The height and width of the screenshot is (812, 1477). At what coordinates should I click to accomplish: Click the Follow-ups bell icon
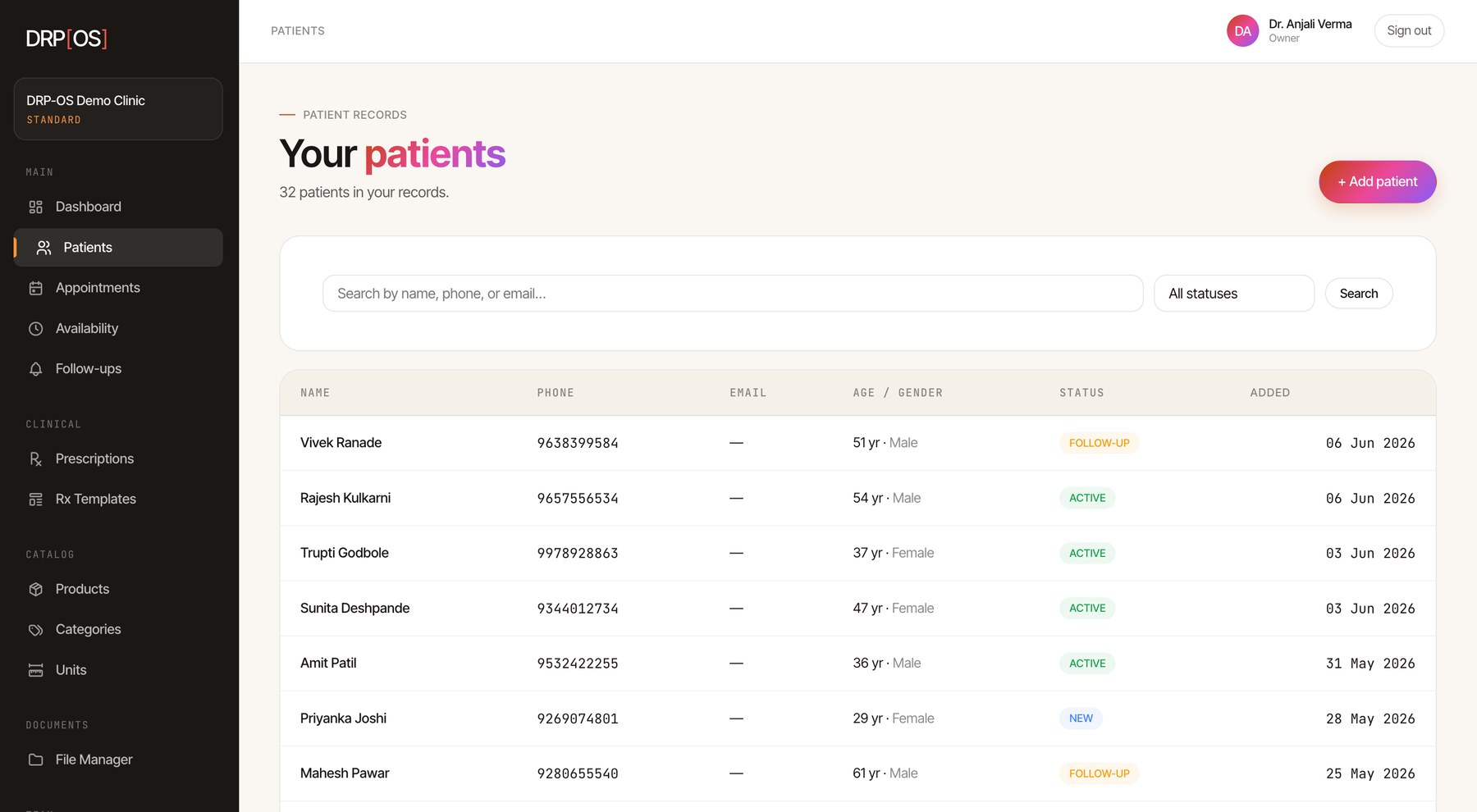[35, 369]
